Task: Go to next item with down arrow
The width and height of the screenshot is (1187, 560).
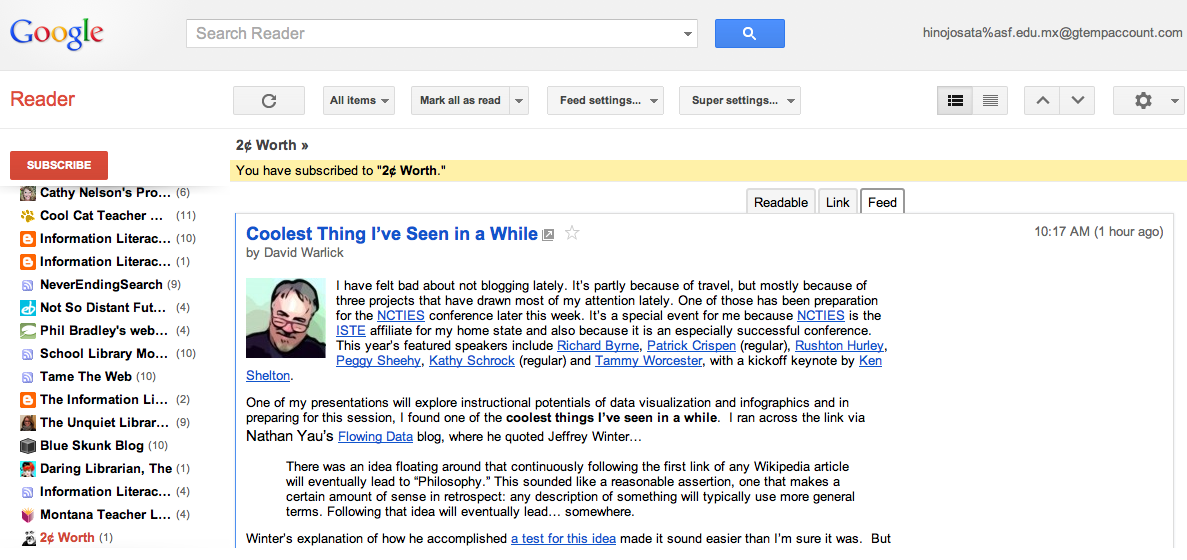Action: 1077,101
